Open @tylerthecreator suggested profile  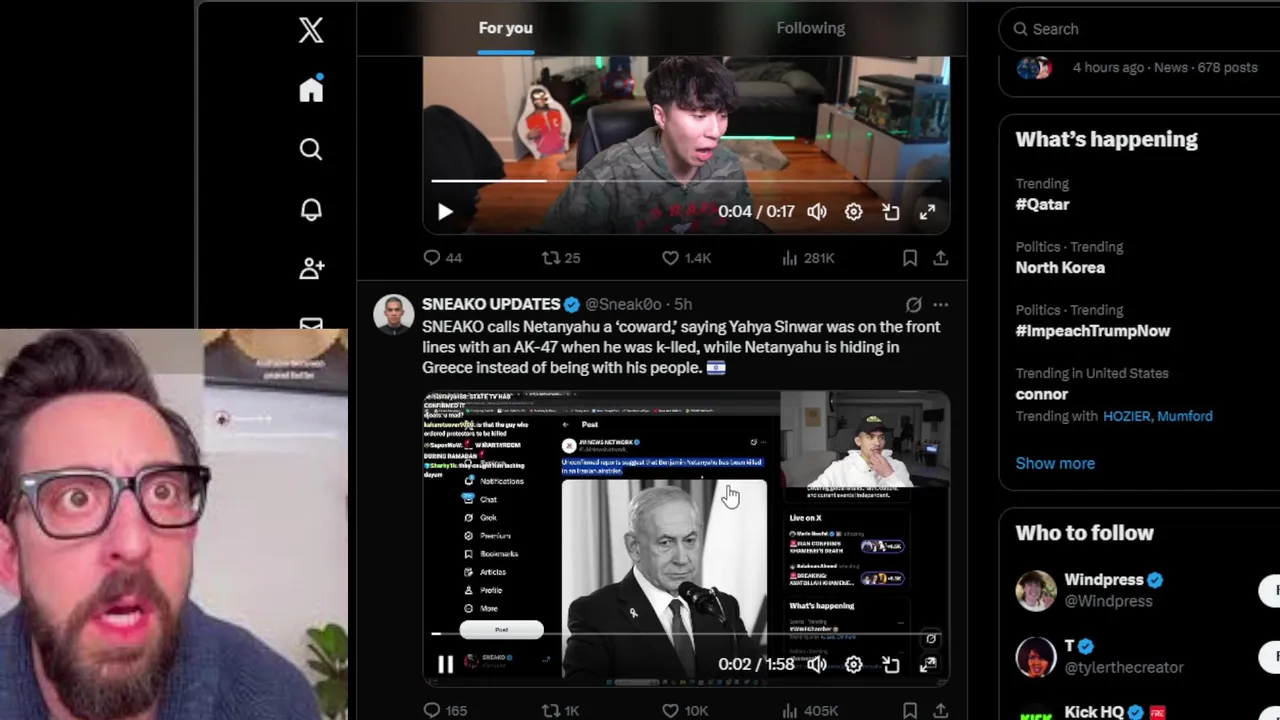tap(1124, 667)
